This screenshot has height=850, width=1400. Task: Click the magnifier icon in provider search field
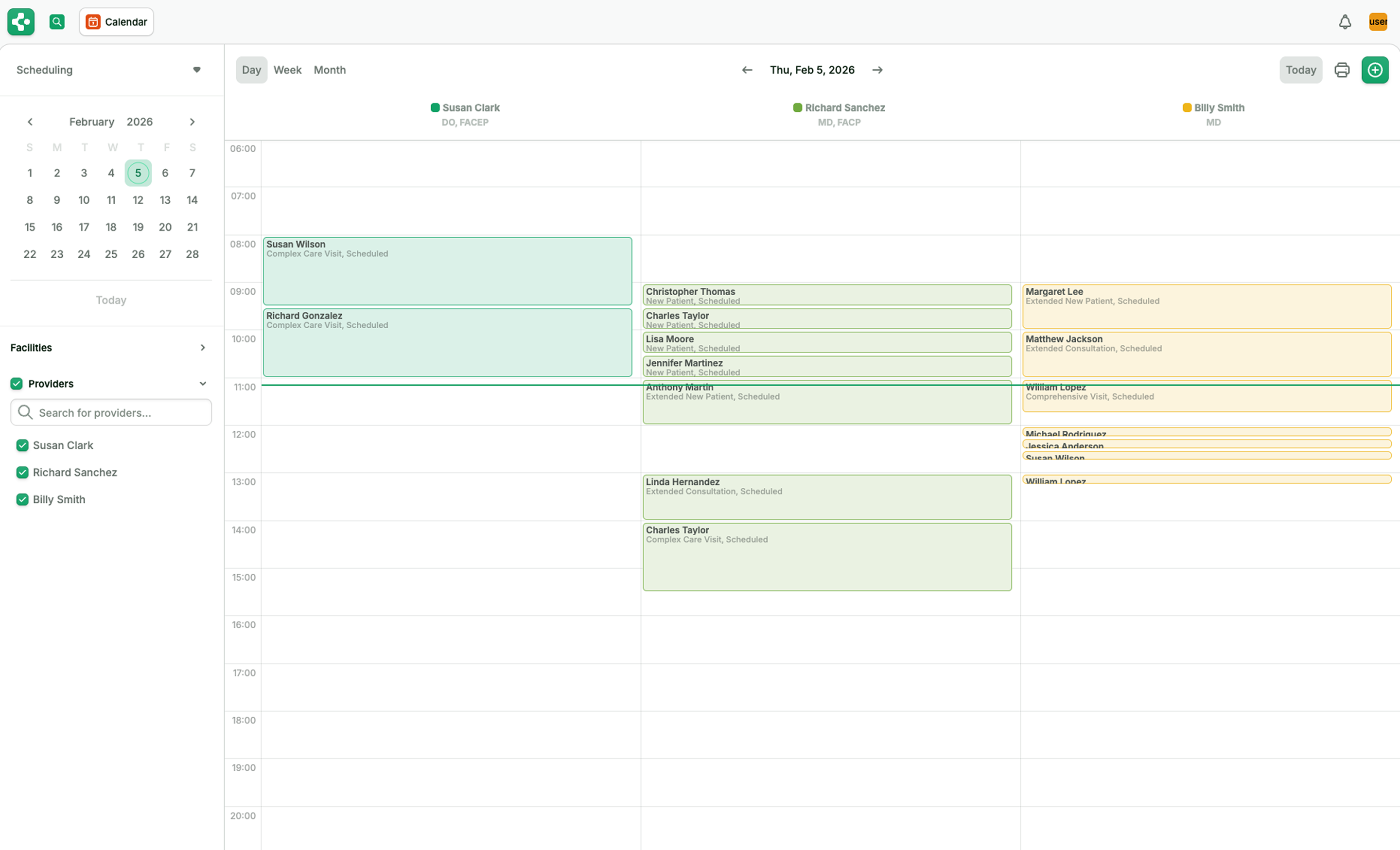(25, 412)
